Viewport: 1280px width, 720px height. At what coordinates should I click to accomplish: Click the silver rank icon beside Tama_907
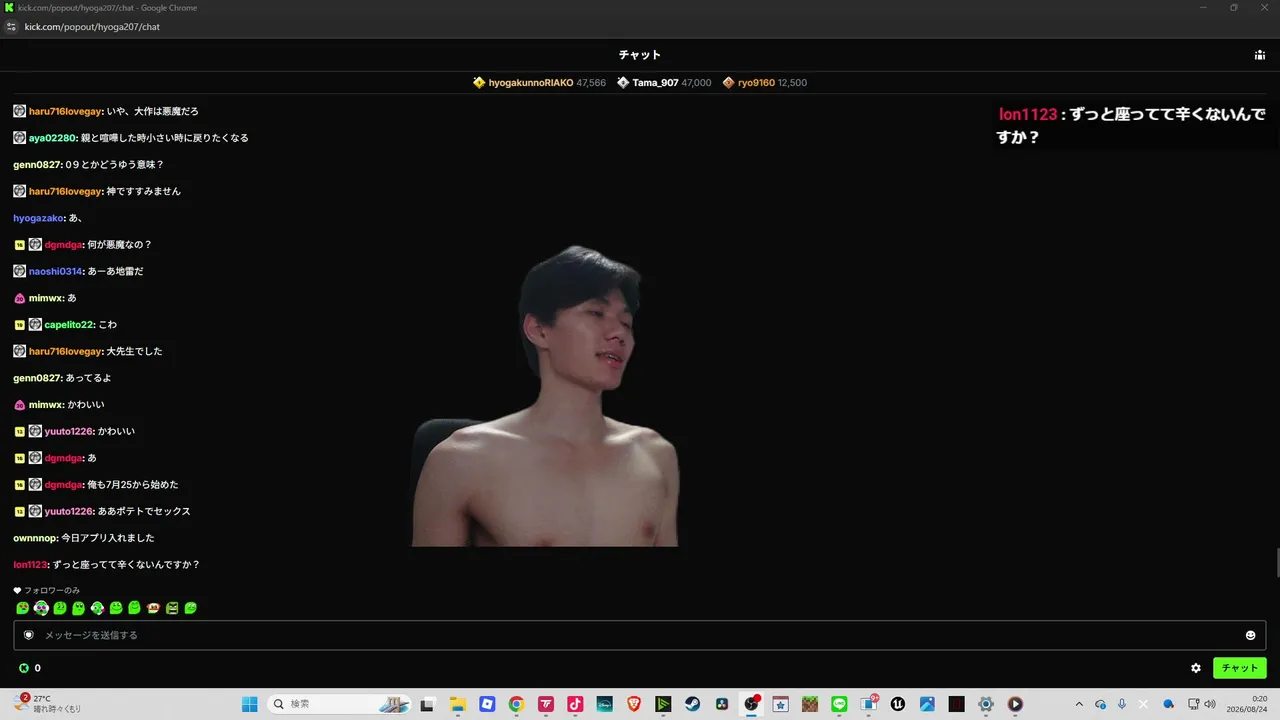point(623,83)
